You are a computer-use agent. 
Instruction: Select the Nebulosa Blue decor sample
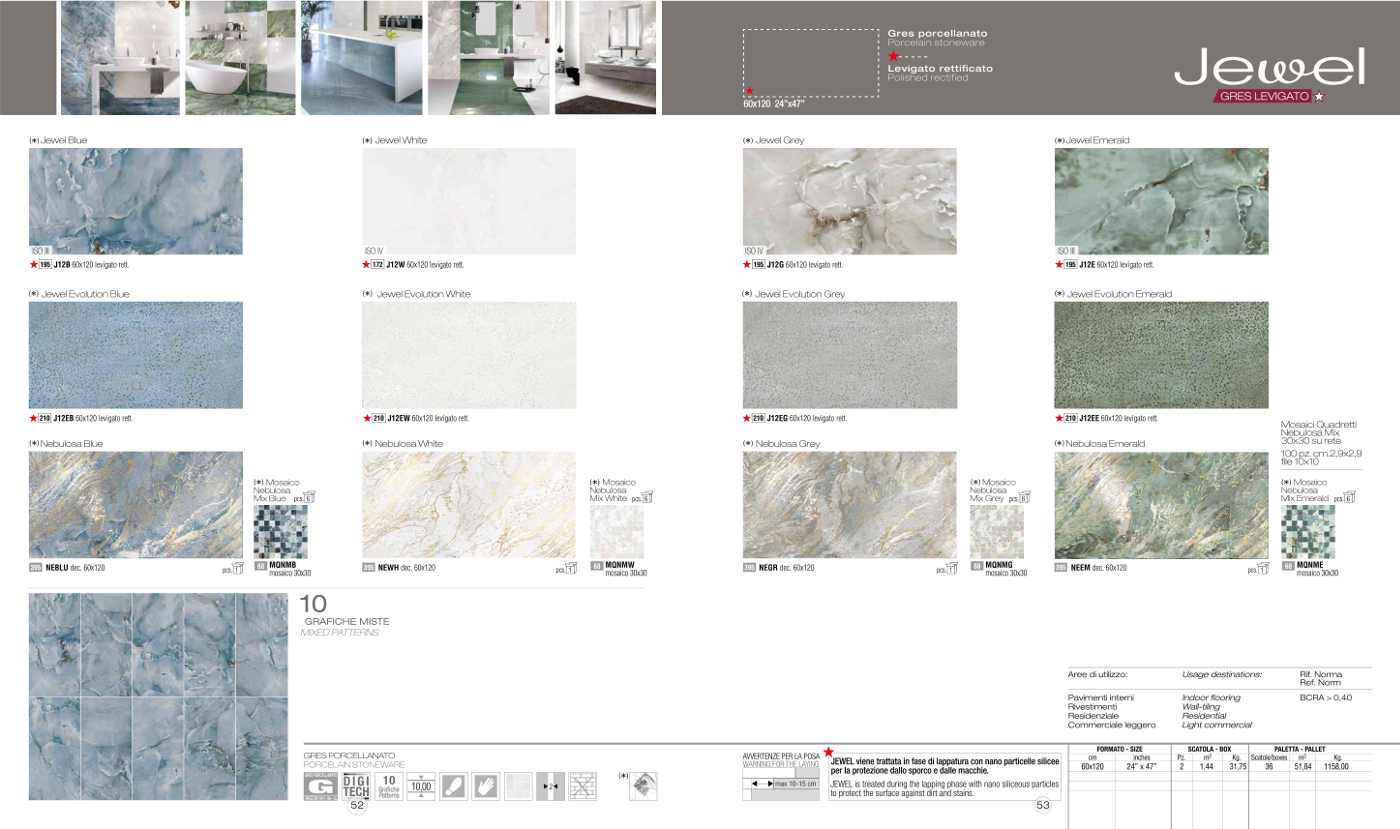point(136,505)
